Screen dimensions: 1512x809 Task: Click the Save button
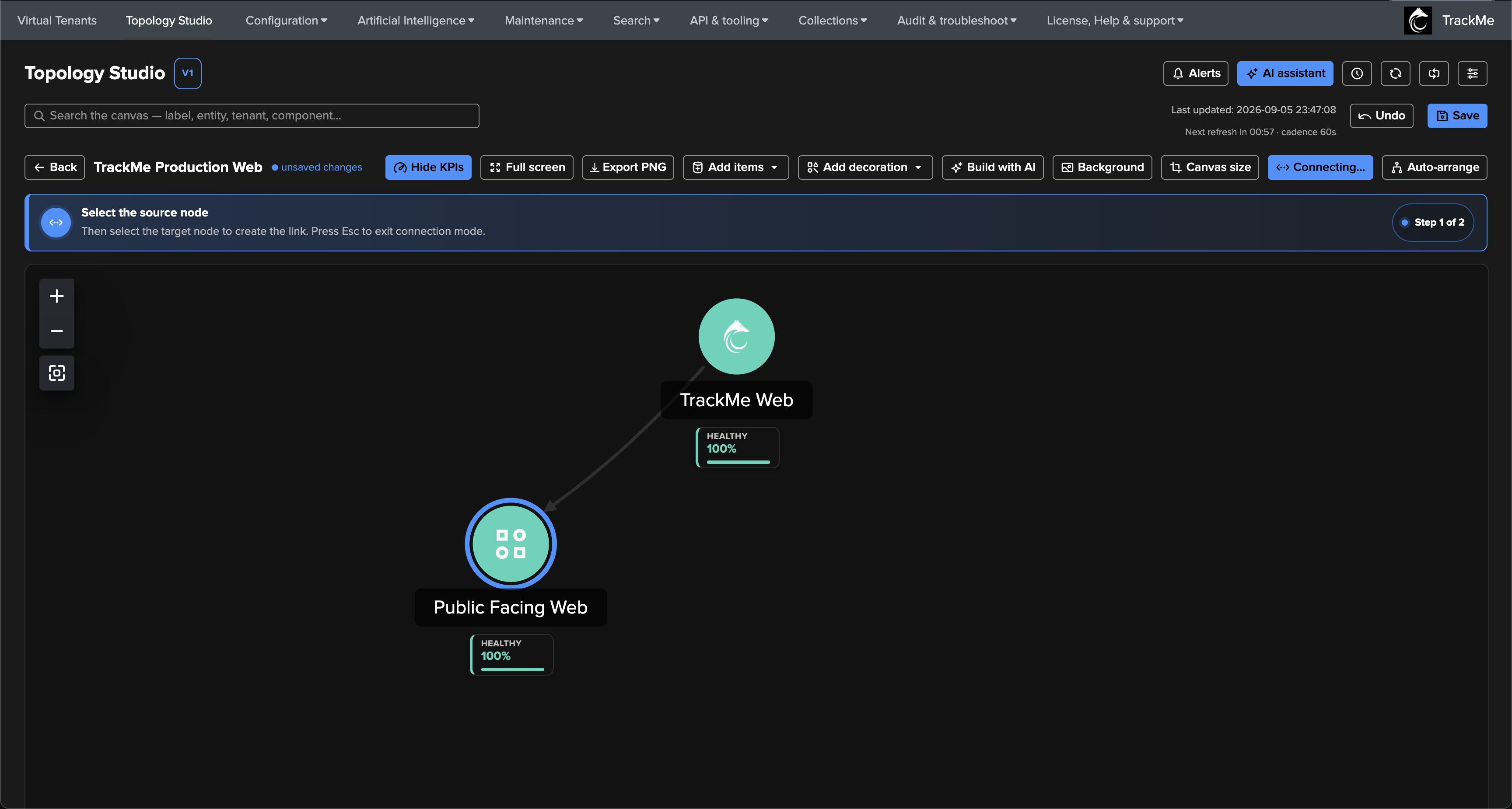click(1457, 115)
